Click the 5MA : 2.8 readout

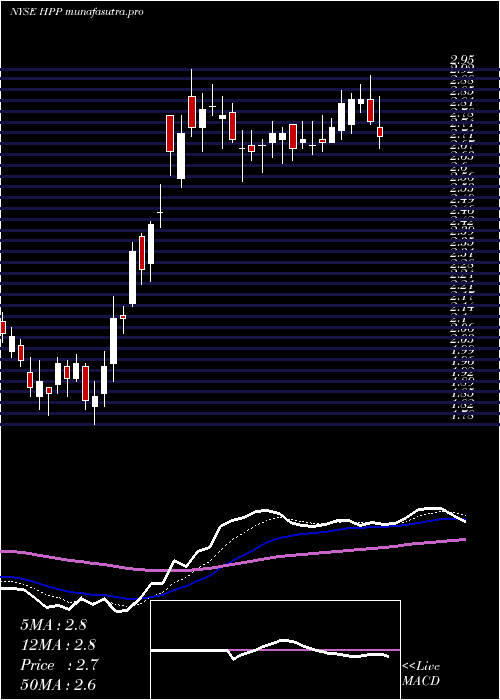tap(54, 625)
